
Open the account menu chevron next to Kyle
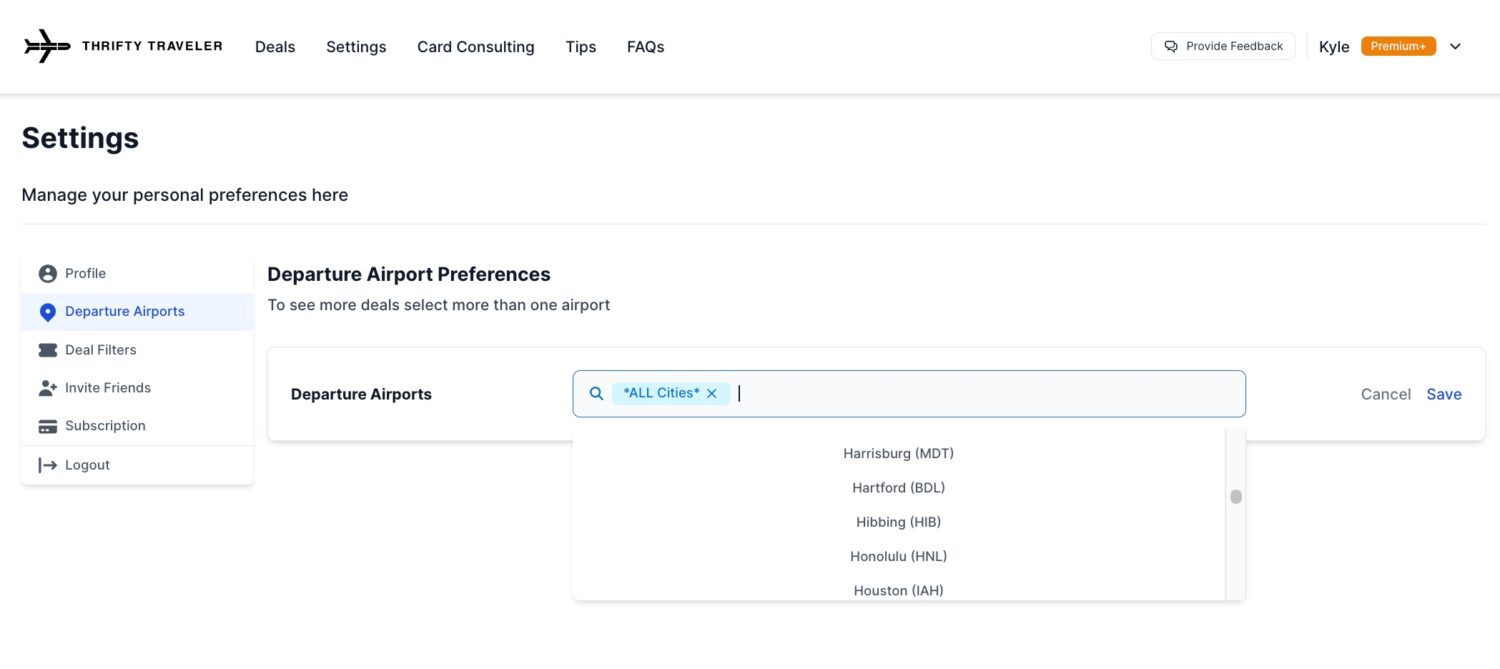pyautogui.click(x=1455, y=46)
